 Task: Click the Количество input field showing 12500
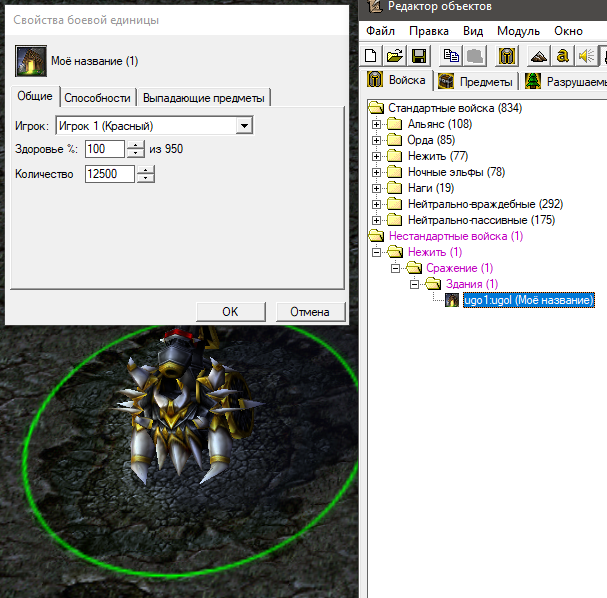110,174
